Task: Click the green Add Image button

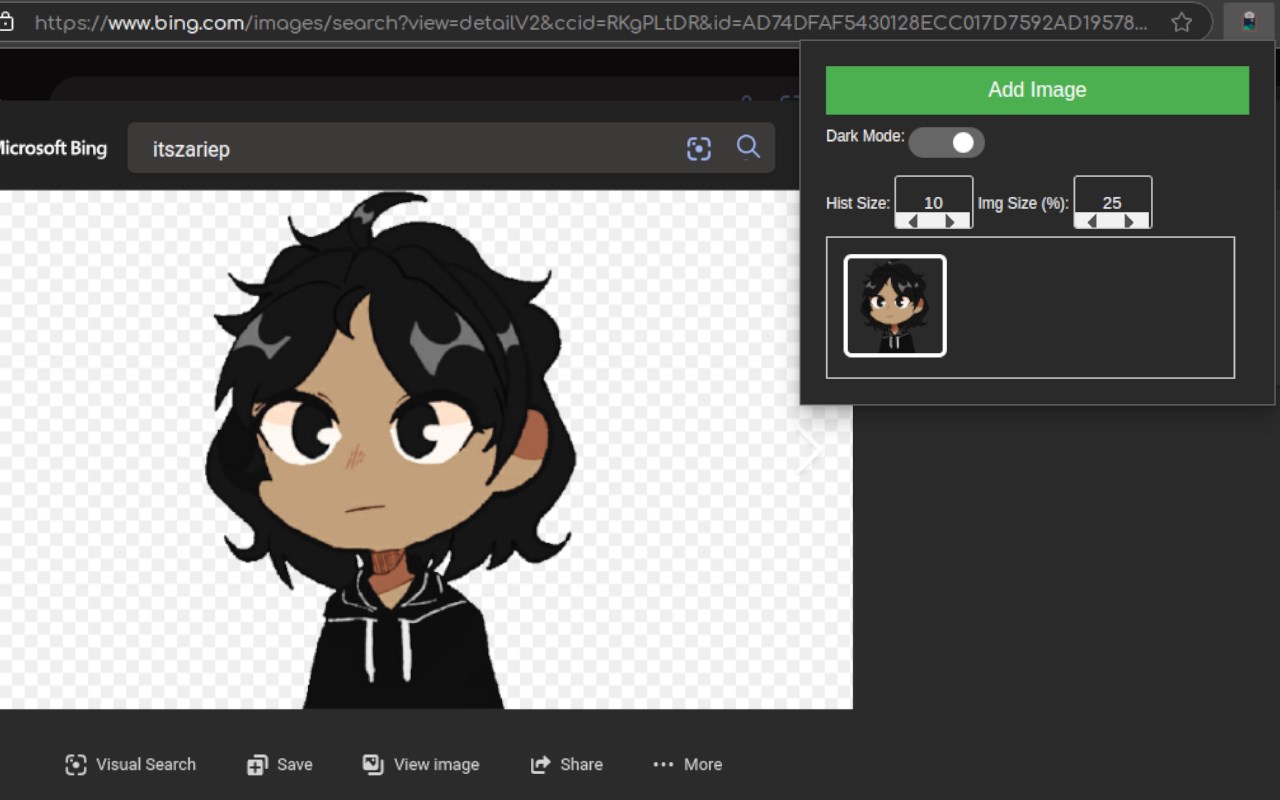Action: [1037, 90]
